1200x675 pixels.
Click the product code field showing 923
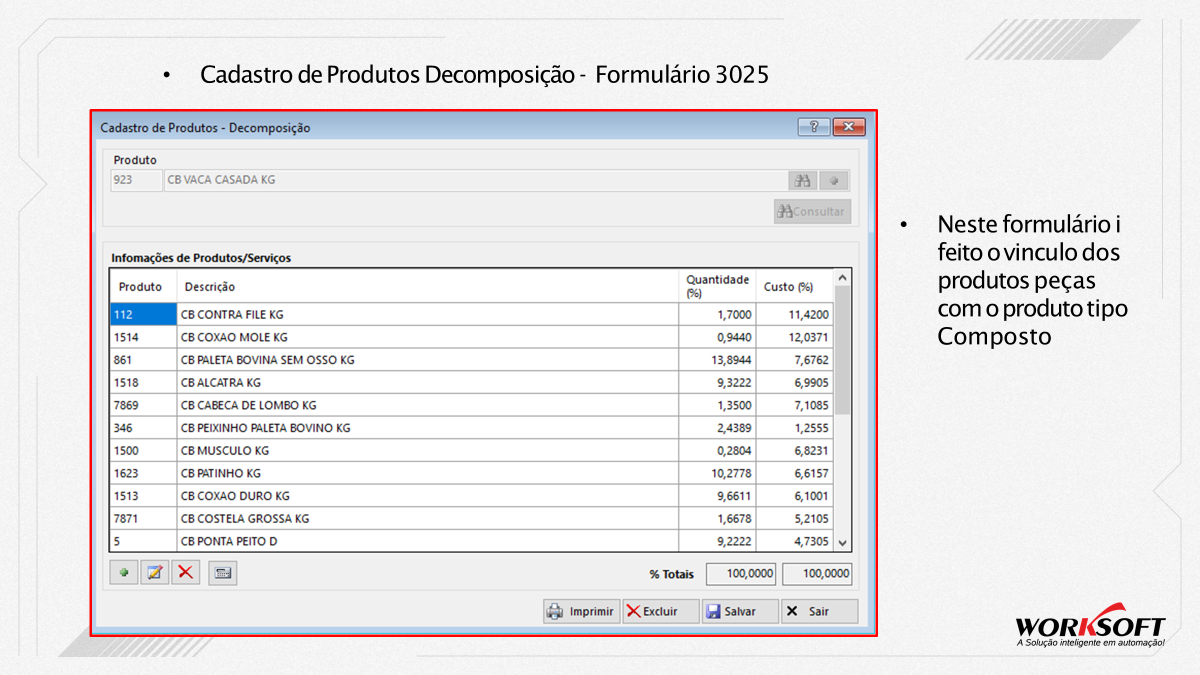point(136,180)
